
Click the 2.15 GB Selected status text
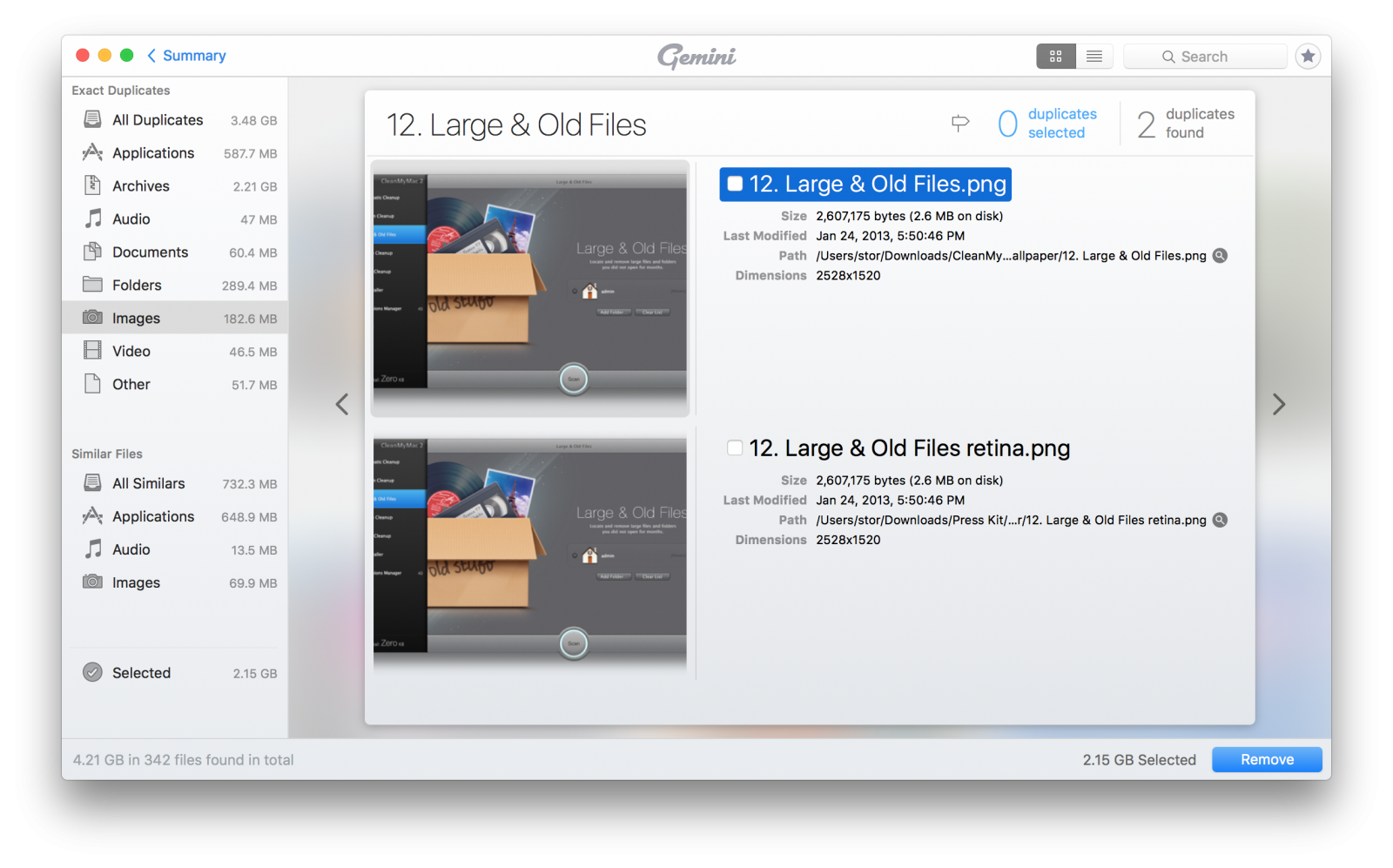(x=1139, y=760)
